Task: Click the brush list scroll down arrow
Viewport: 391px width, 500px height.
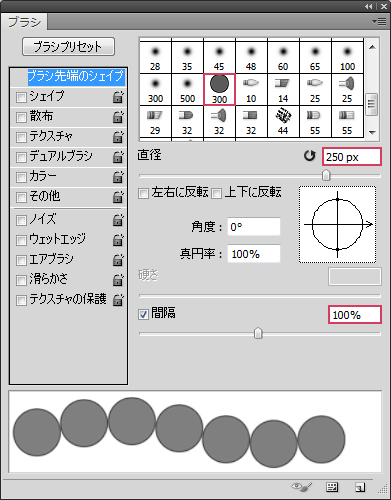Action: [x=372, y=133]
